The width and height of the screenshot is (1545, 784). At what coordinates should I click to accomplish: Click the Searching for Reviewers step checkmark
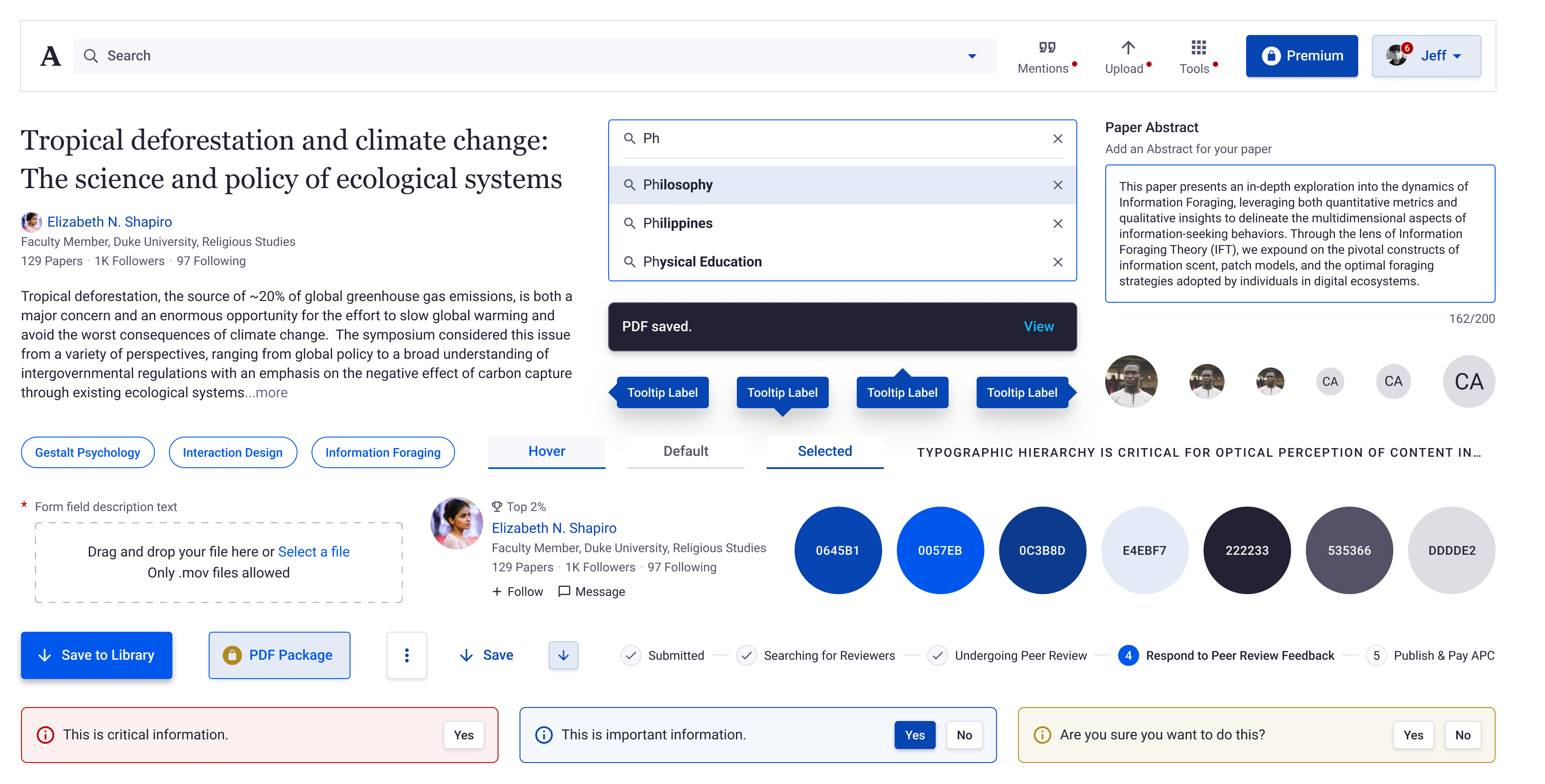click(746, 656)
